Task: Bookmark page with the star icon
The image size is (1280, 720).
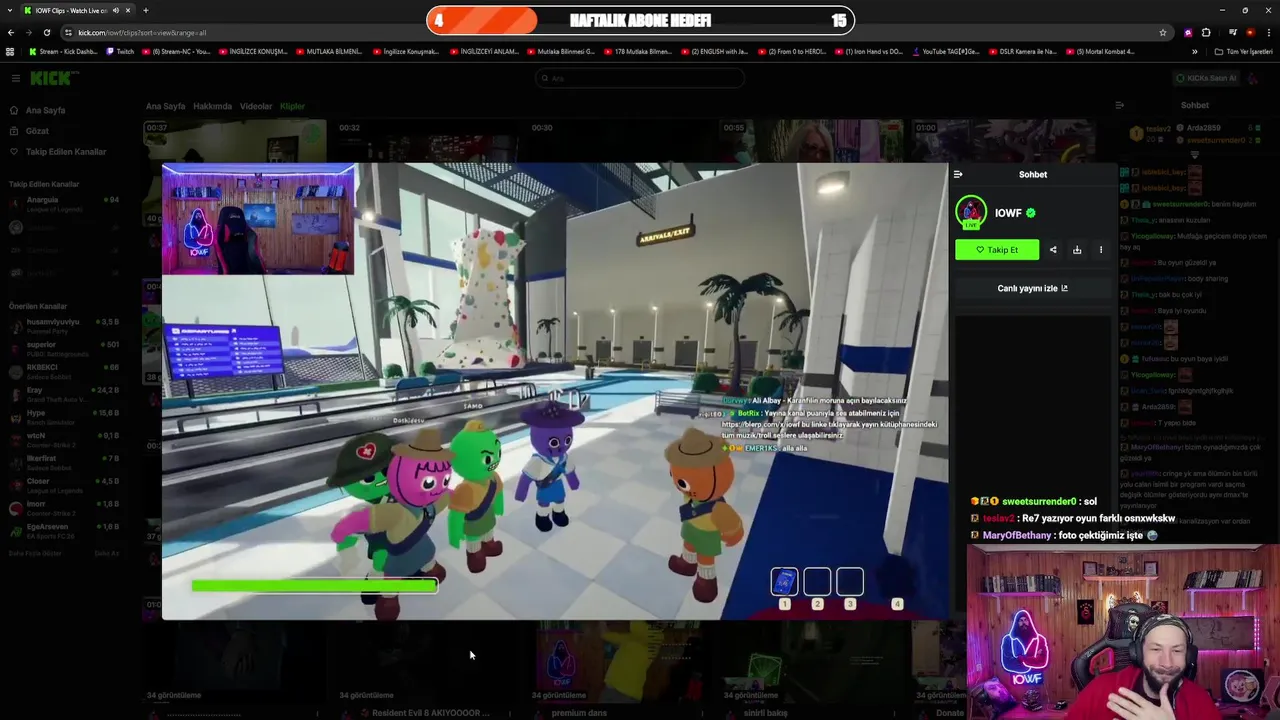Action: click(x=1162, y=32)
